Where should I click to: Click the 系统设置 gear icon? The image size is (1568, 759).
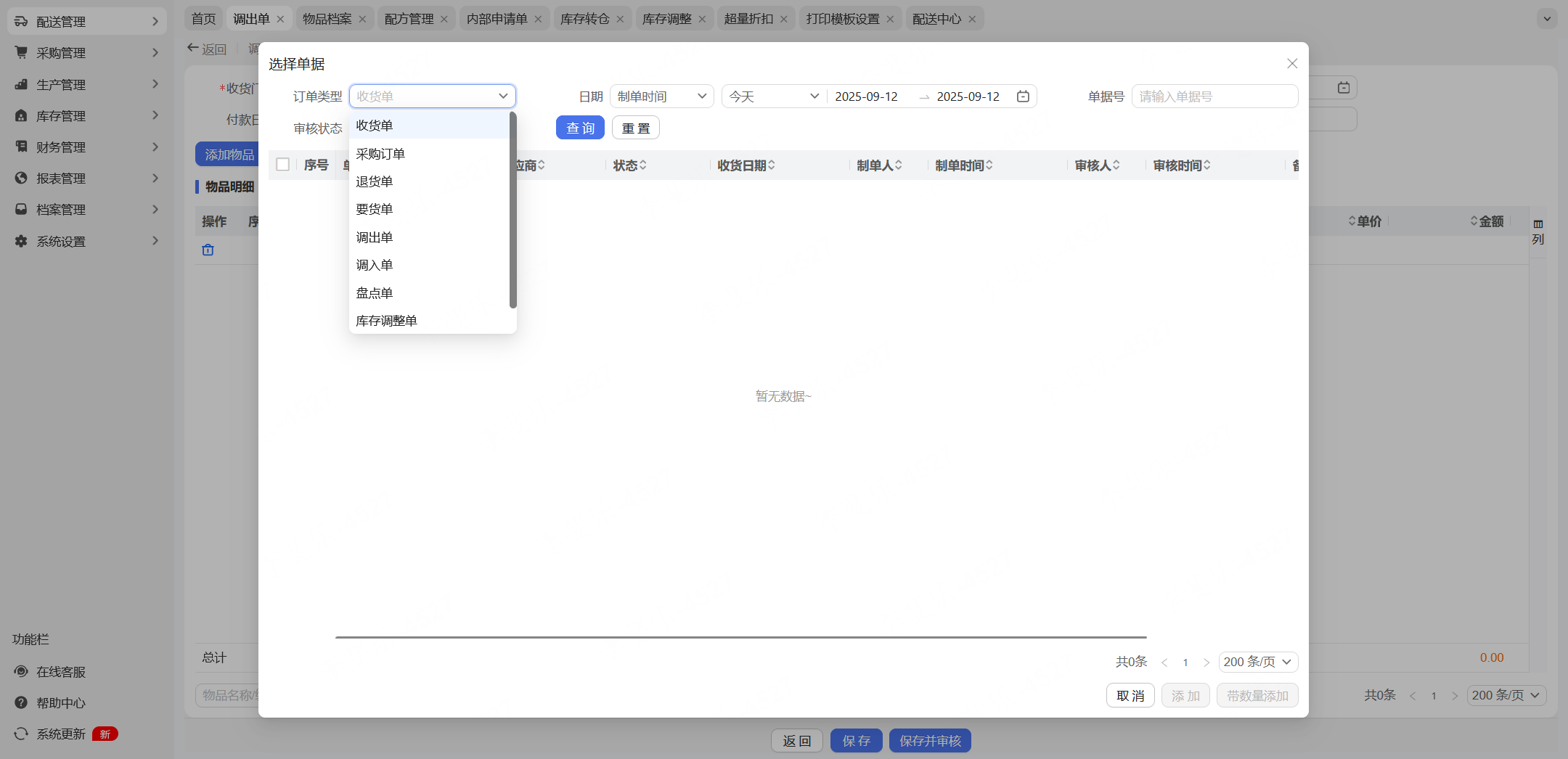(x=21, y=241)
